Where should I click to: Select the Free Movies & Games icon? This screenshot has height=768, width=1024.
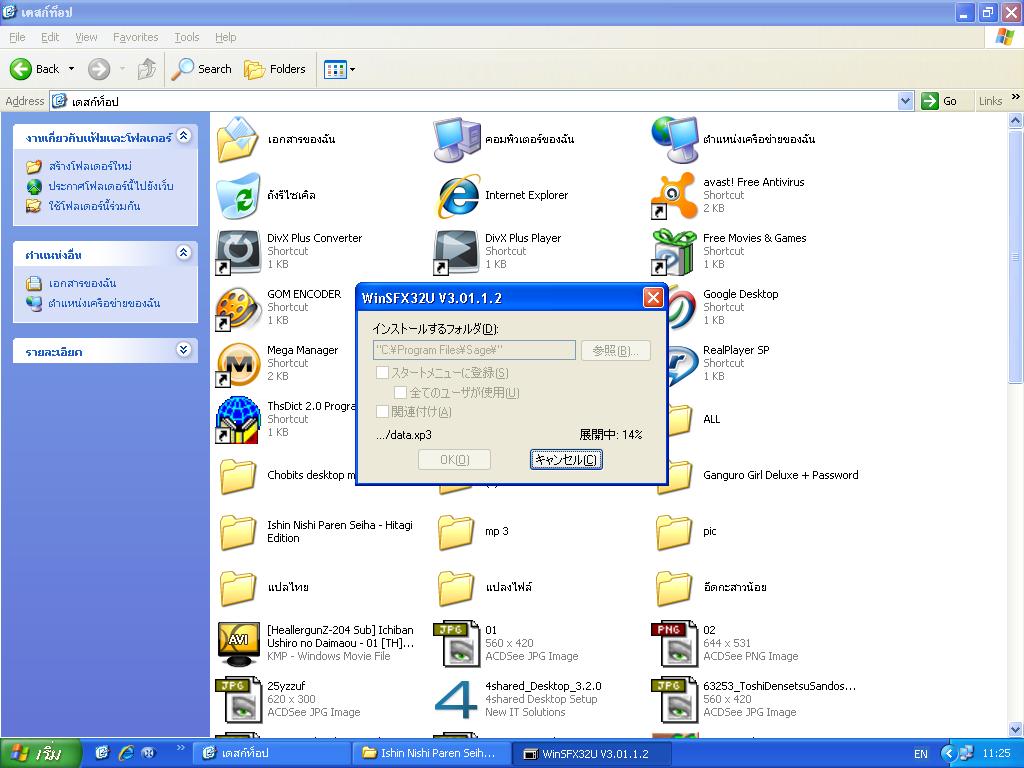point(673,251)
